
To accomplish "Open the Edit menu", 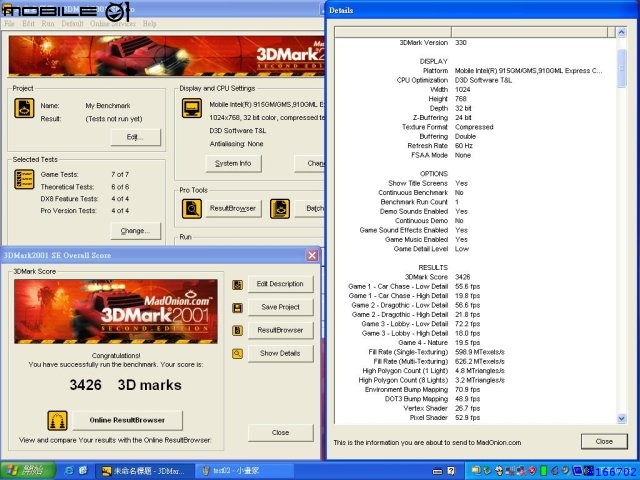I will [28, 24].
